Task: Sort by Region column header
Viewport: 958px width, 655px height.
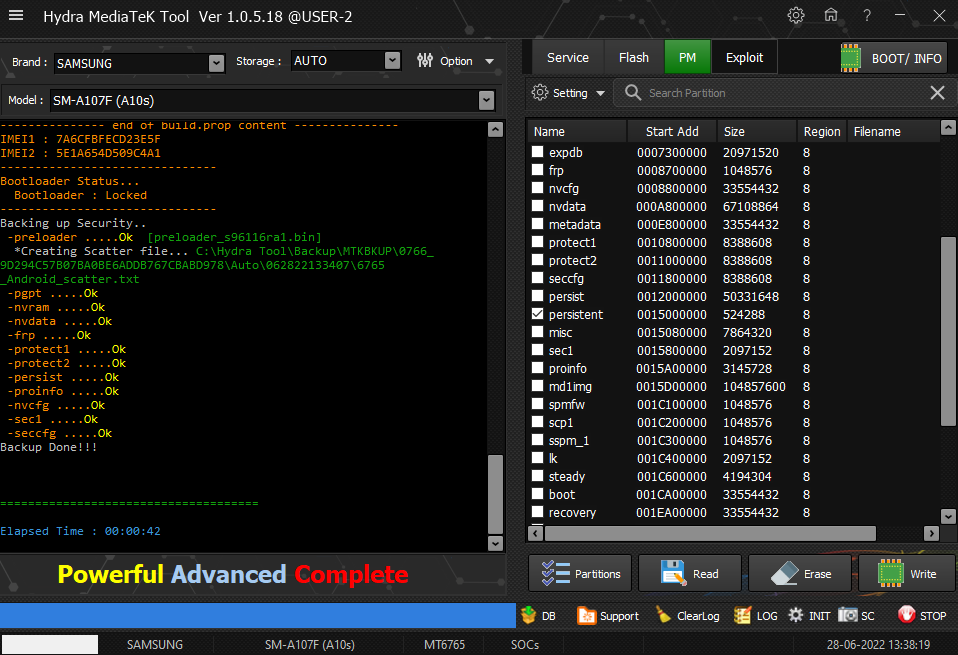Action: coord(822,131)
